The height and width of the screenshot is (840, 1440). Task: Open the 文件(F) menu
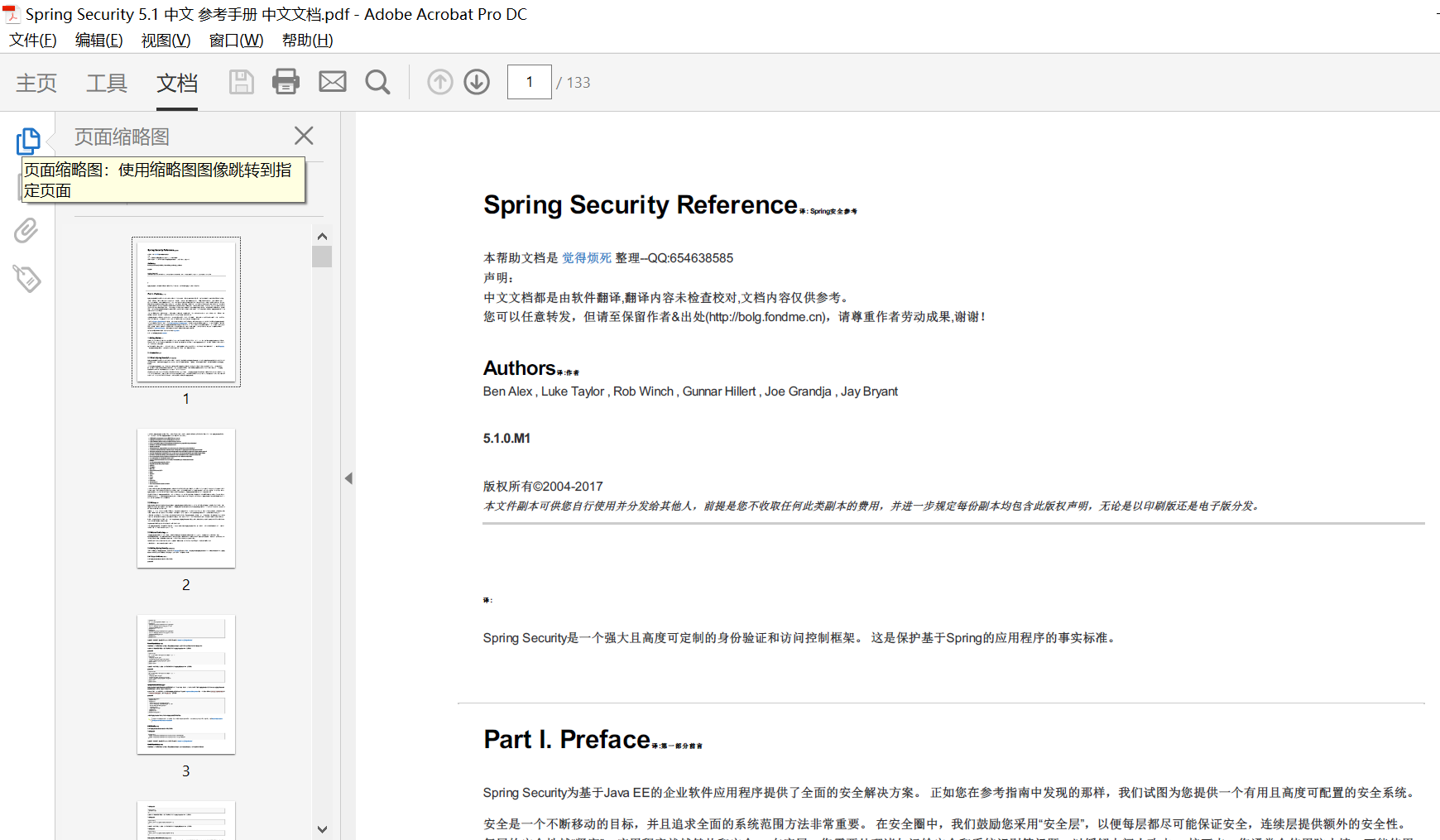[x=33, y=41]
